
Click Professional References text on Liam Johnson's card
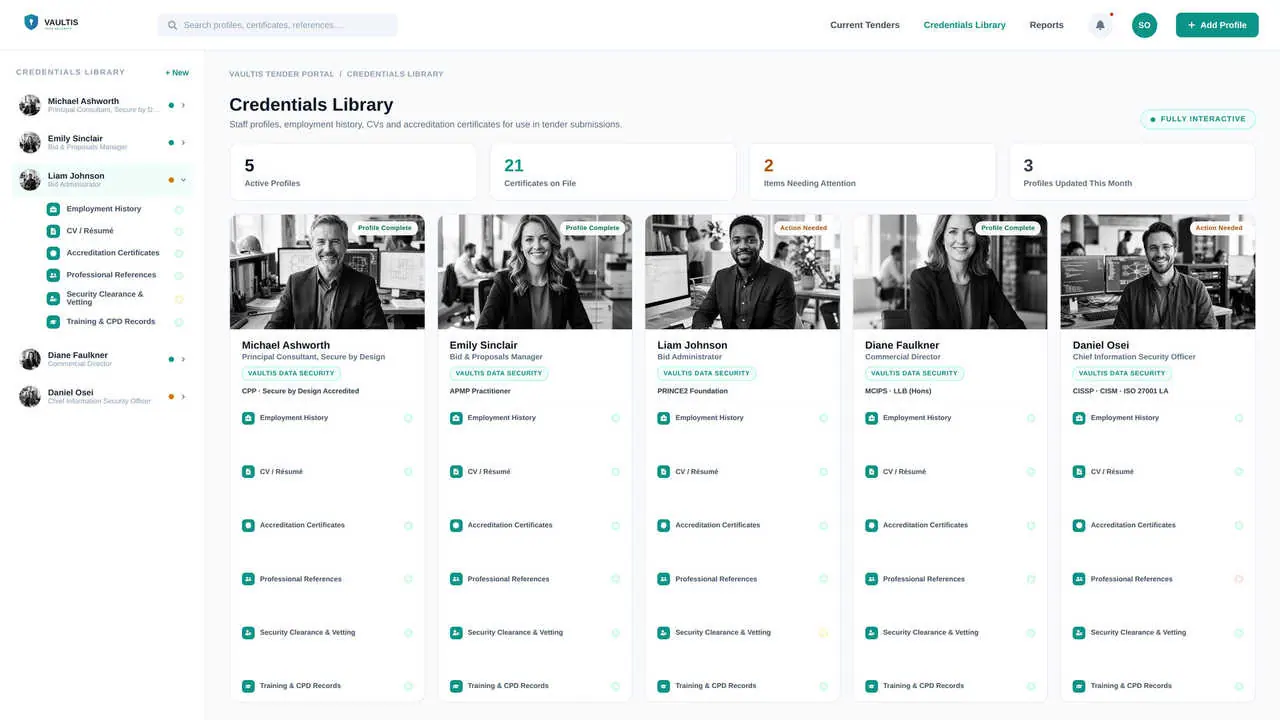pyautogui.click(x=716, y=579)
